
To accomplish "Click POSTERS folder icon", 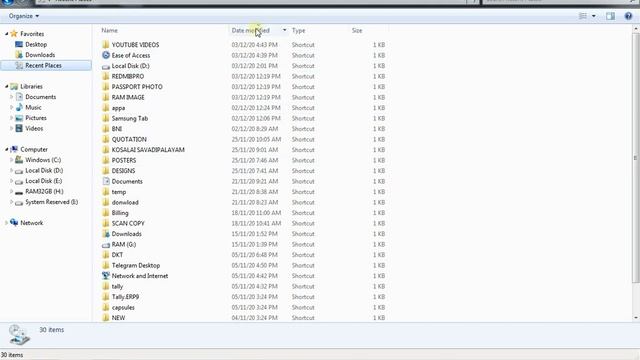I will click(106, 160).
